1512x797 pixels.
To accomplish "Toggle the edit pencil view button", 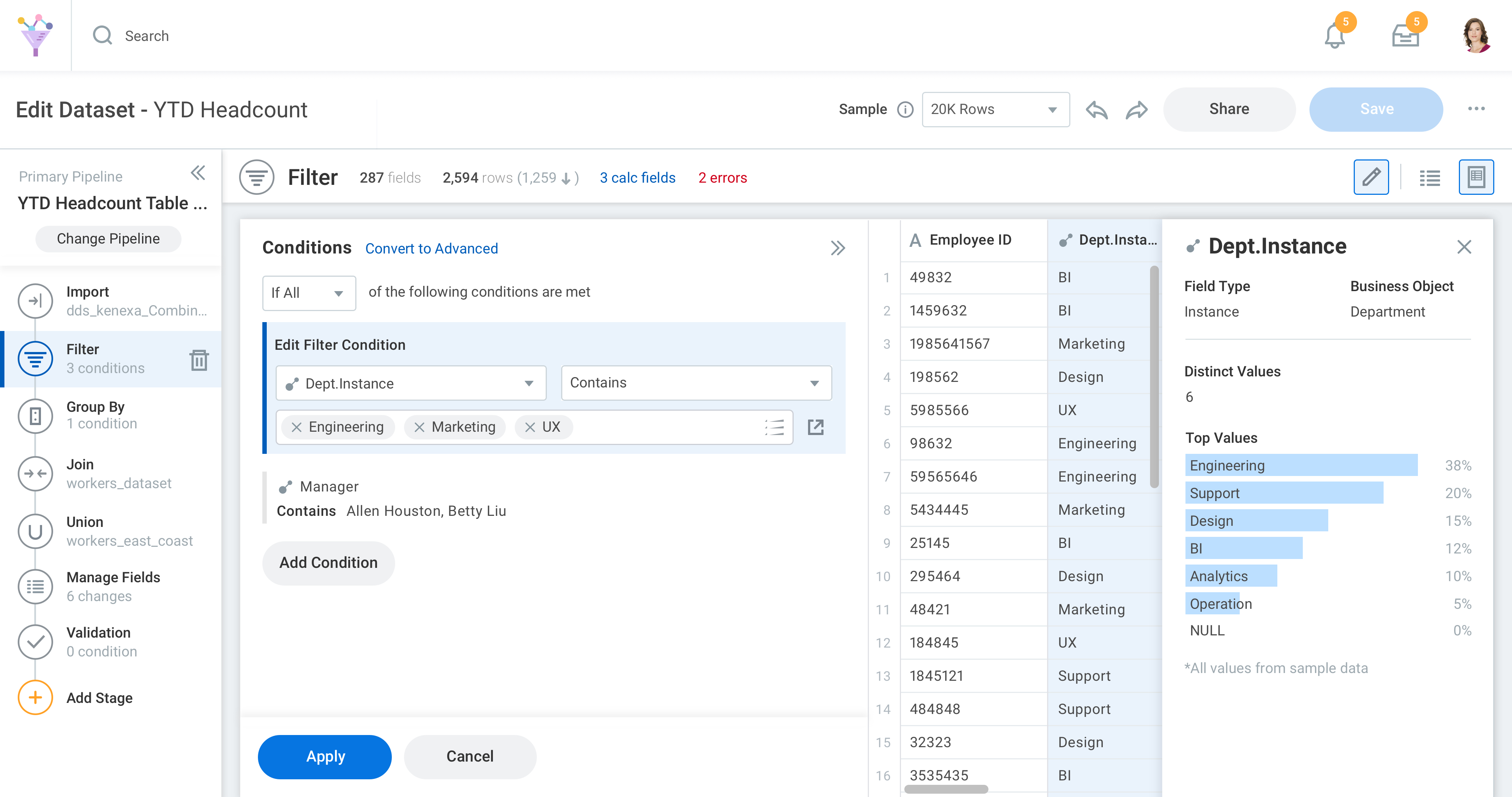I will pos(1371,177).
